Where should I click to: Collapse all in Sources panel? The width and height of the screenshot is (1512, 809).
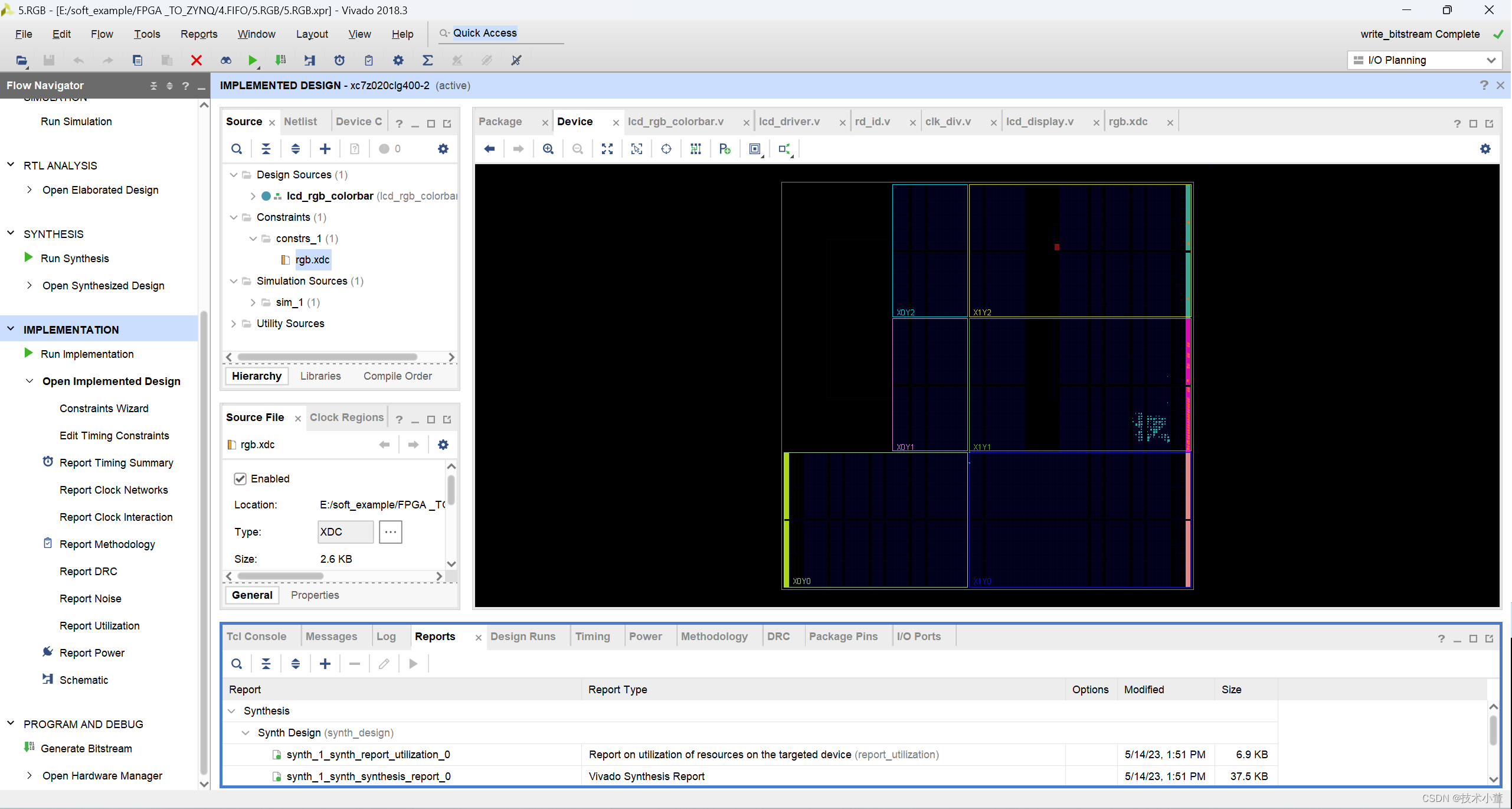[266, 149]
